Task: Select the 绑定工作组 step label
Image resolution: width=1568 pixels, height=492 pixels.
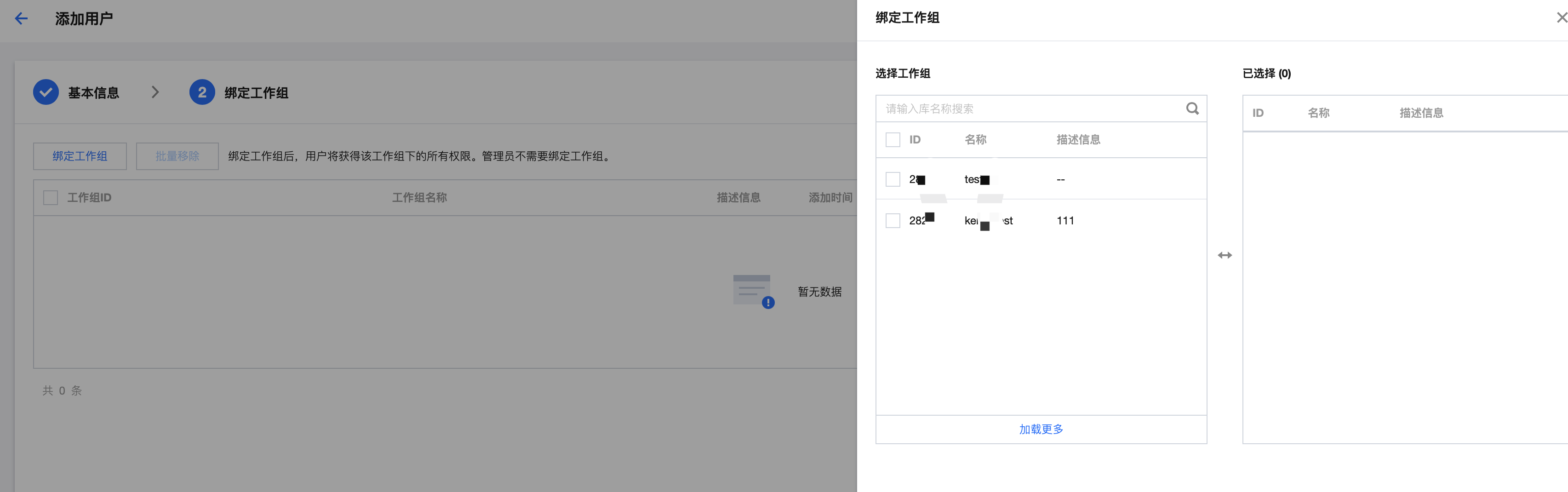Action: pos(256,93)
